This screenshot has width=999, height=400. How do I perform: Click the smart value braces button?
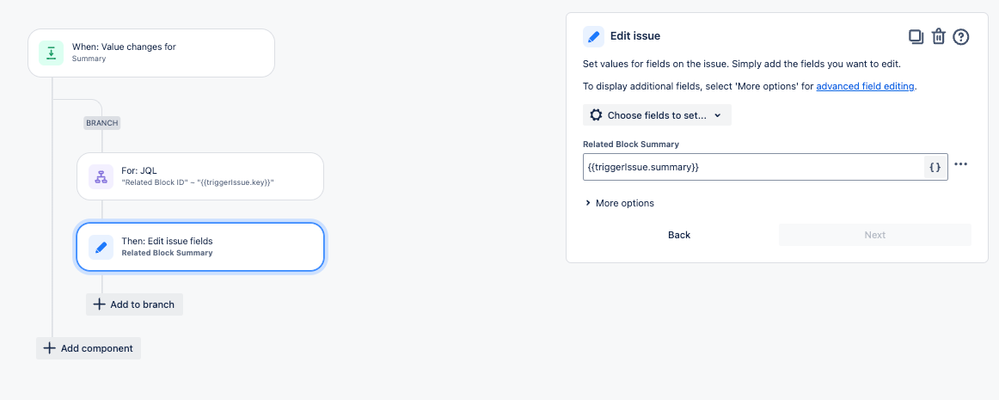[x=935, y=167]
